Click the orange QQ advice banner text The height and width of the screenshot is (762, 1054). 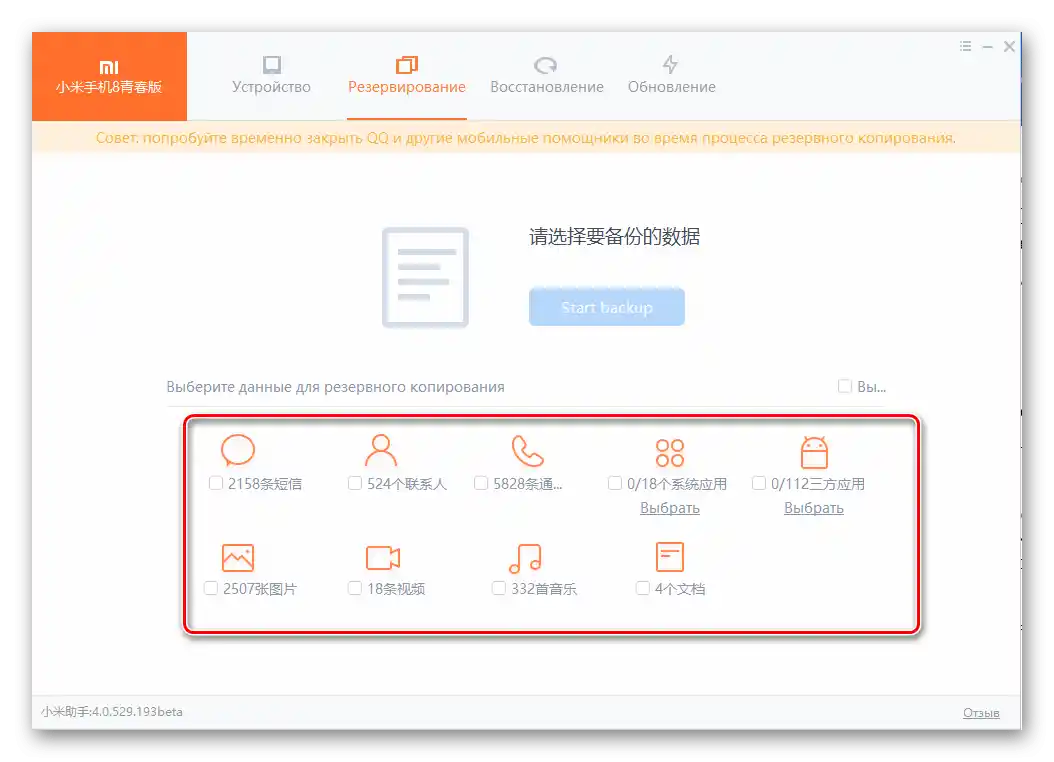click(526, 138)
